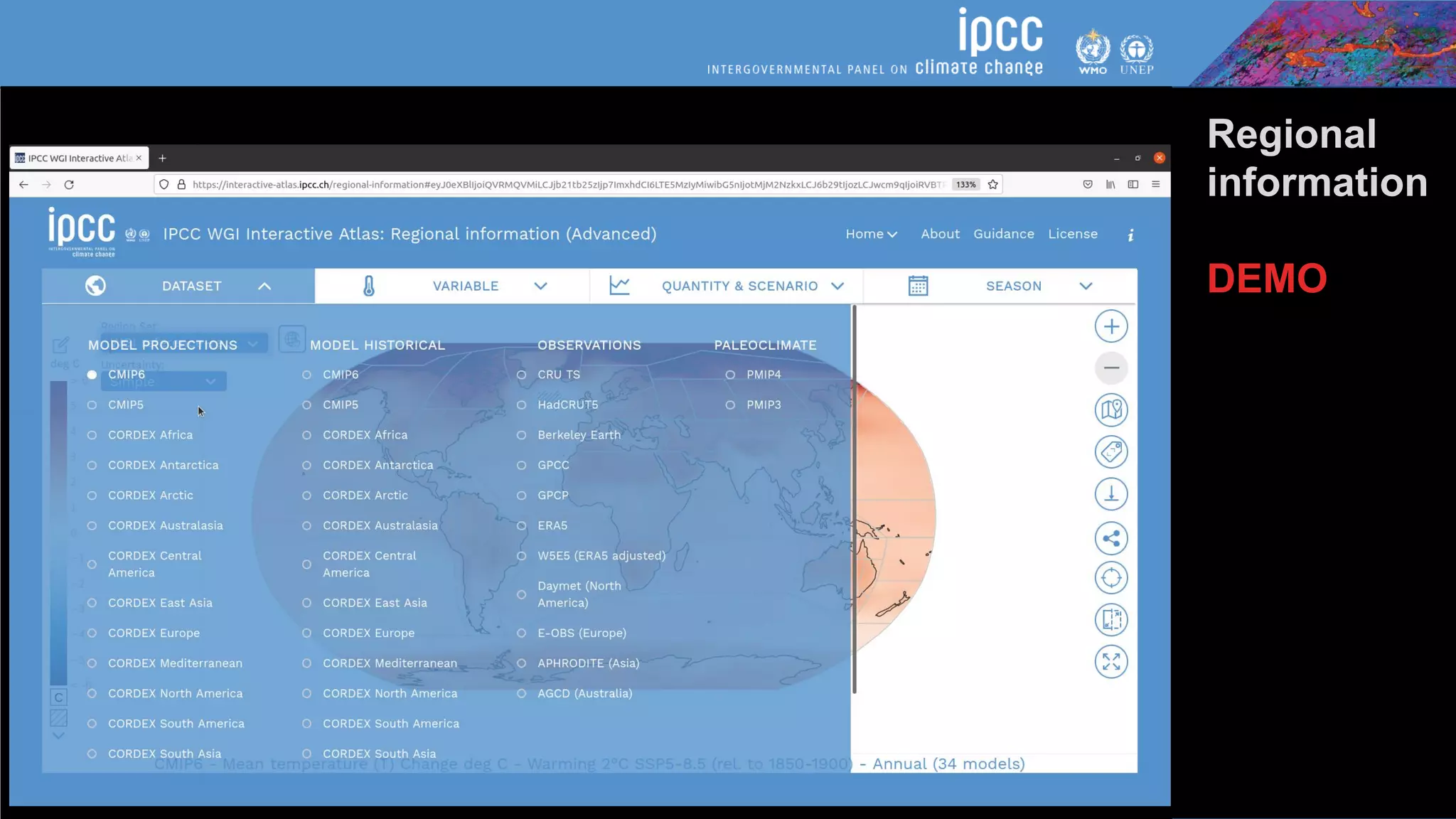Select E-OBS (Europe) observations dataset
The width and height of the screenshot is (1456, 819).
point(571,633)
